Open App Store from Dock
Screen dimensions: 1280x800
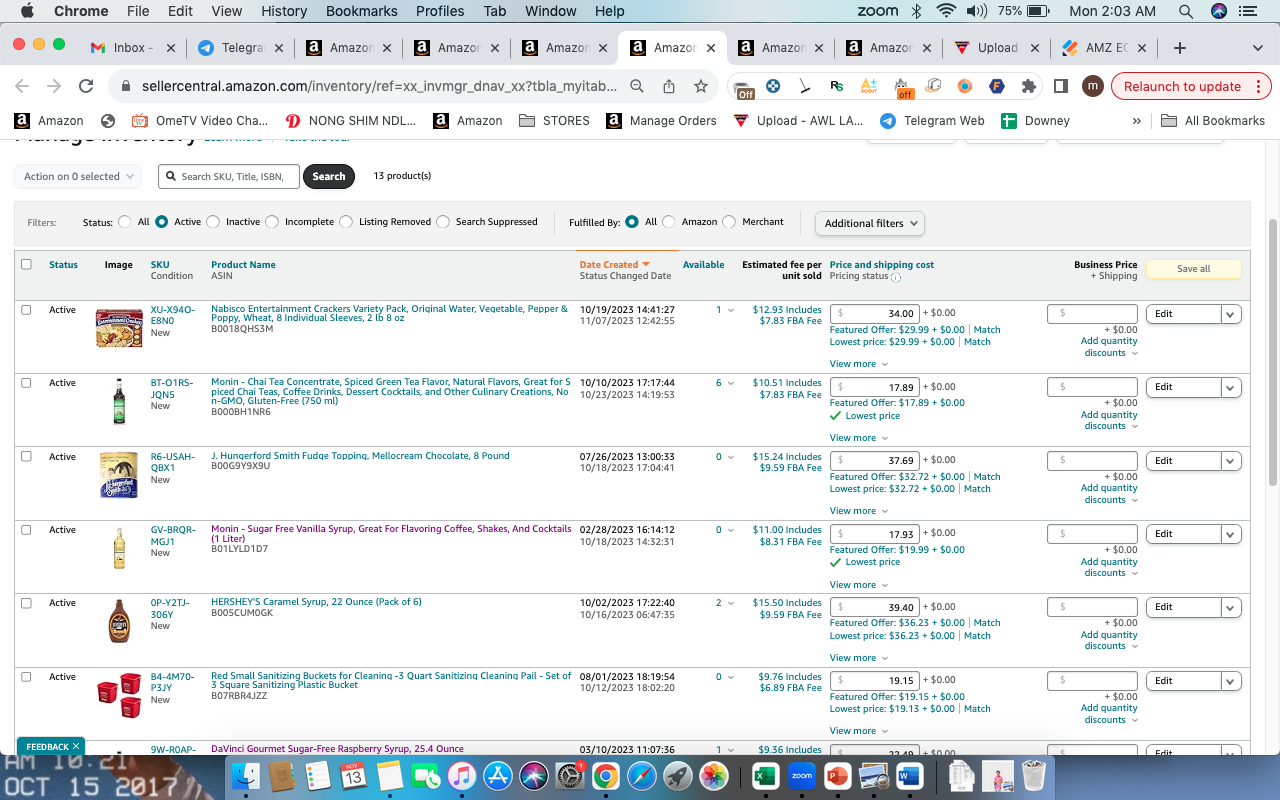tap(497, 775)
